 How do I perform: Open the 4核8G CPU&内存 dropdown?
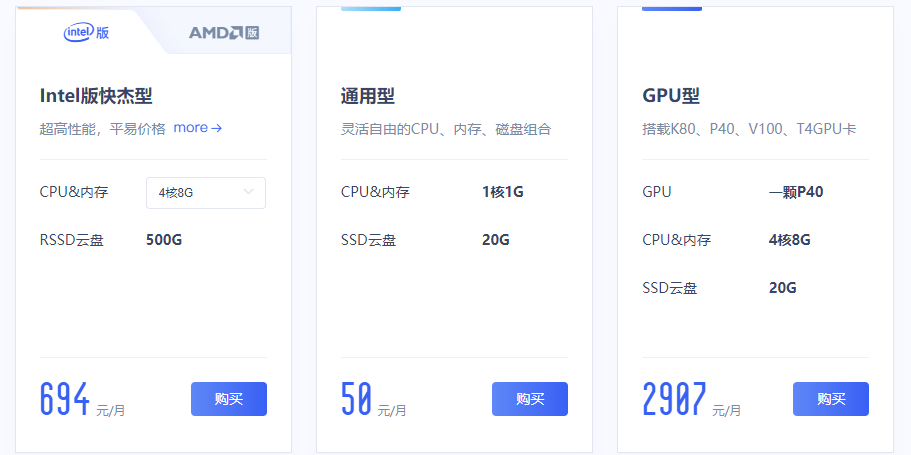click(x=206, y=193)
